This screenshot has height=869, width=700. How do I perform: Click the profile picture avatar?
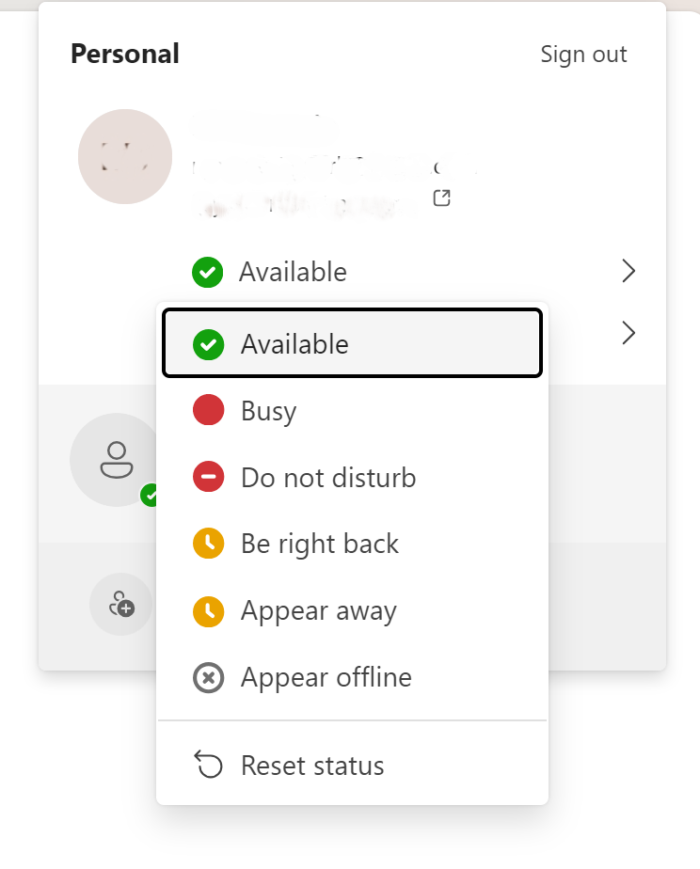pos(125,156)
